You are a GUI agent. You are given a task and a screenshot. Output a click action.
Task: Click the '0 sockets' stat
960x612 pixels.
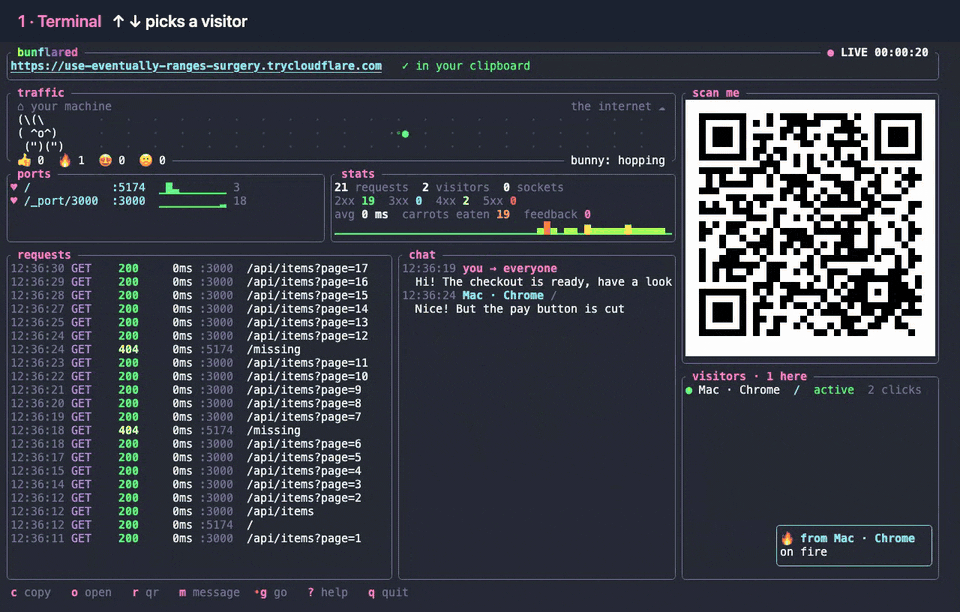coord(533,187)
